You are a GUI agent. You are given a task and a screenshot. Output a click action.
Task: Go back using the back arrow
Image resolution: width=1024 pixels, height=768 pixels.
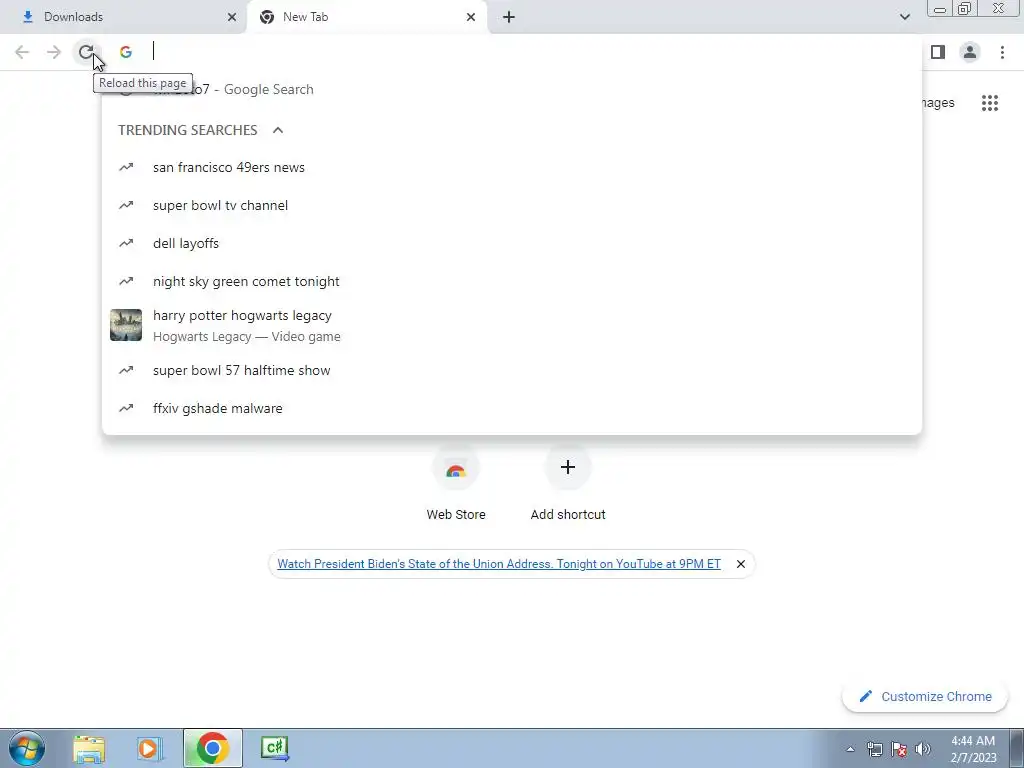coord(22,52)
